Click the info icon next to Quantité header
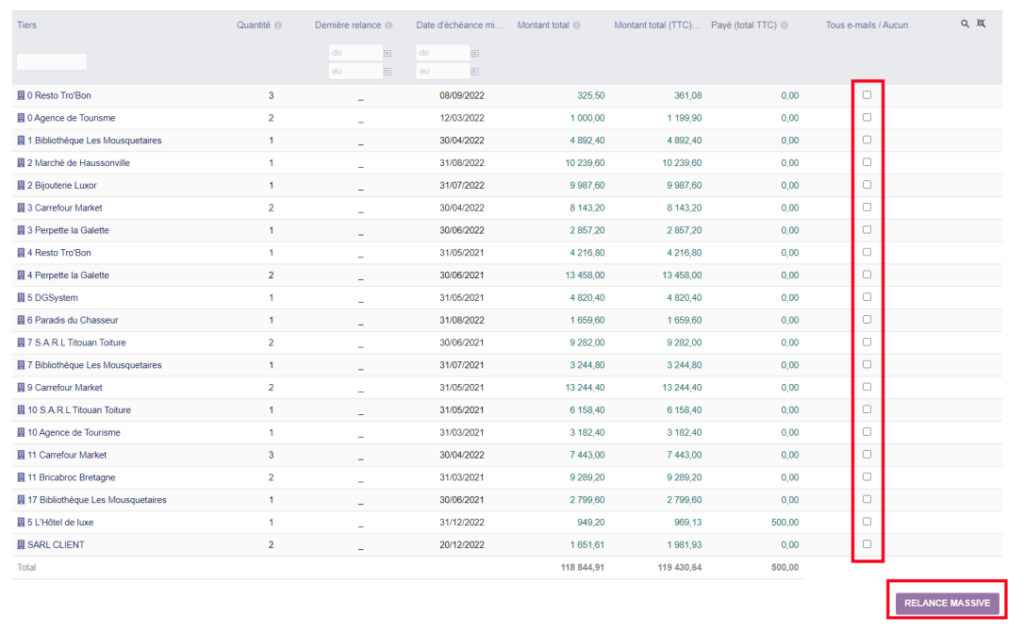 (x=277, y=24)
